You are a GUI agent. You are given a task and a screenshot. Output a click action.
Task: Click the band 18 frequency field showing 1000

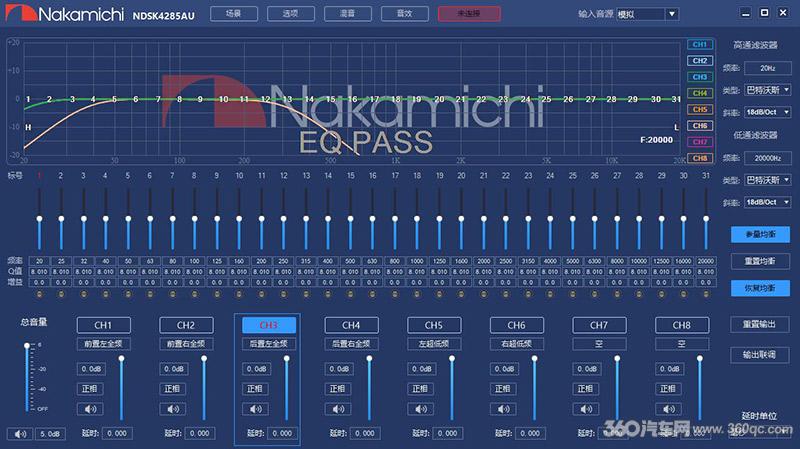[417, 261]
